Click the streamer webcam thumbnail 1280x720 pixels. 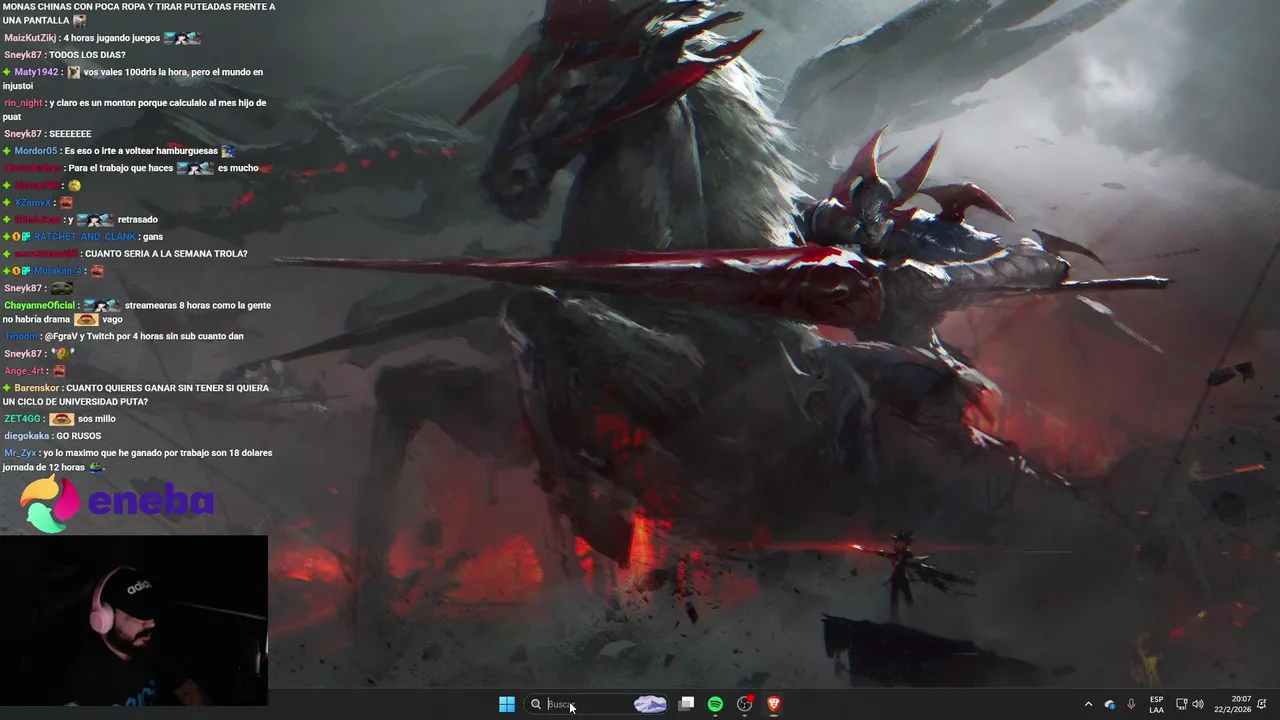coord(134,620)
